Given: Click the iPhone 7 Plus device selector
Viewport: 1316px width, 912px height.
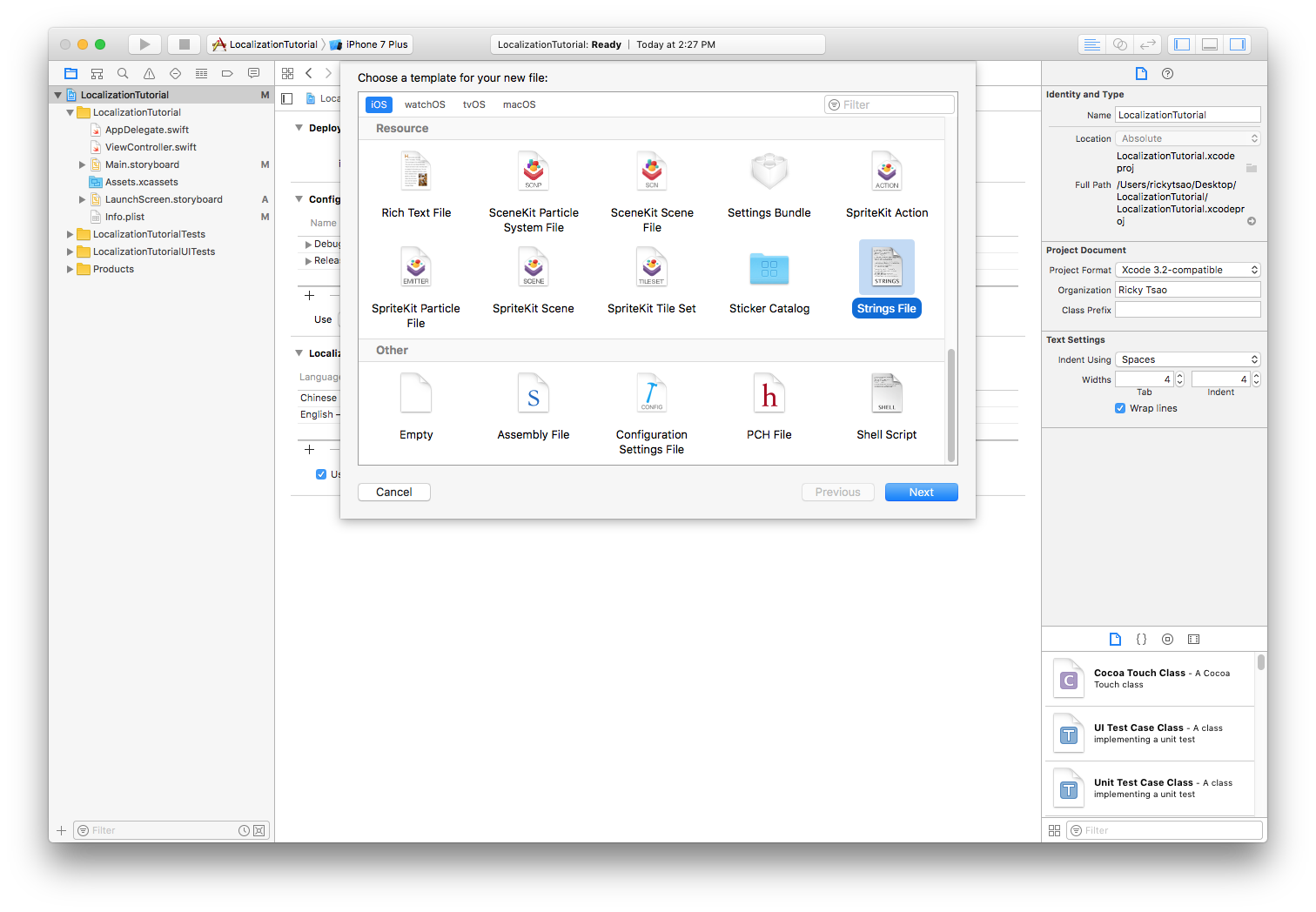Looking at the screenshot, I should 369,44.
